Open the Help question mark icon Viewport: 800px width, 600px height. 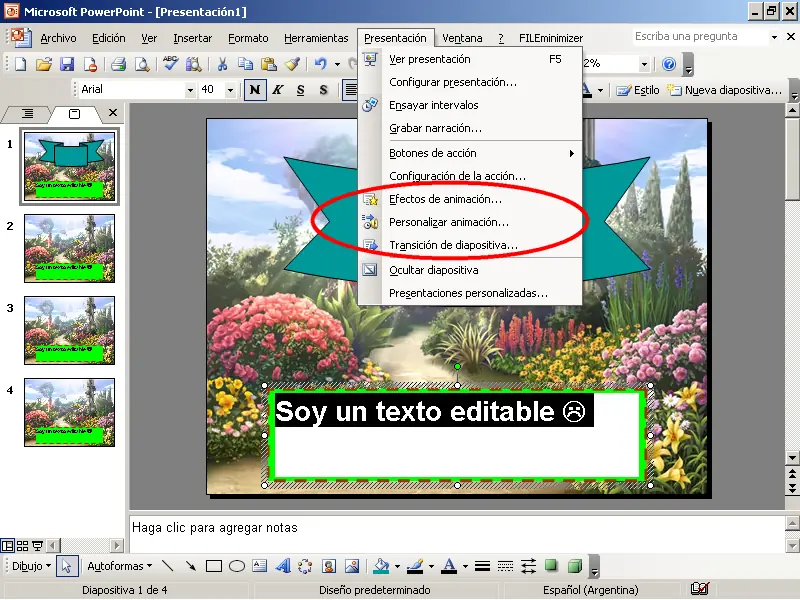click(x=669, y=64)
